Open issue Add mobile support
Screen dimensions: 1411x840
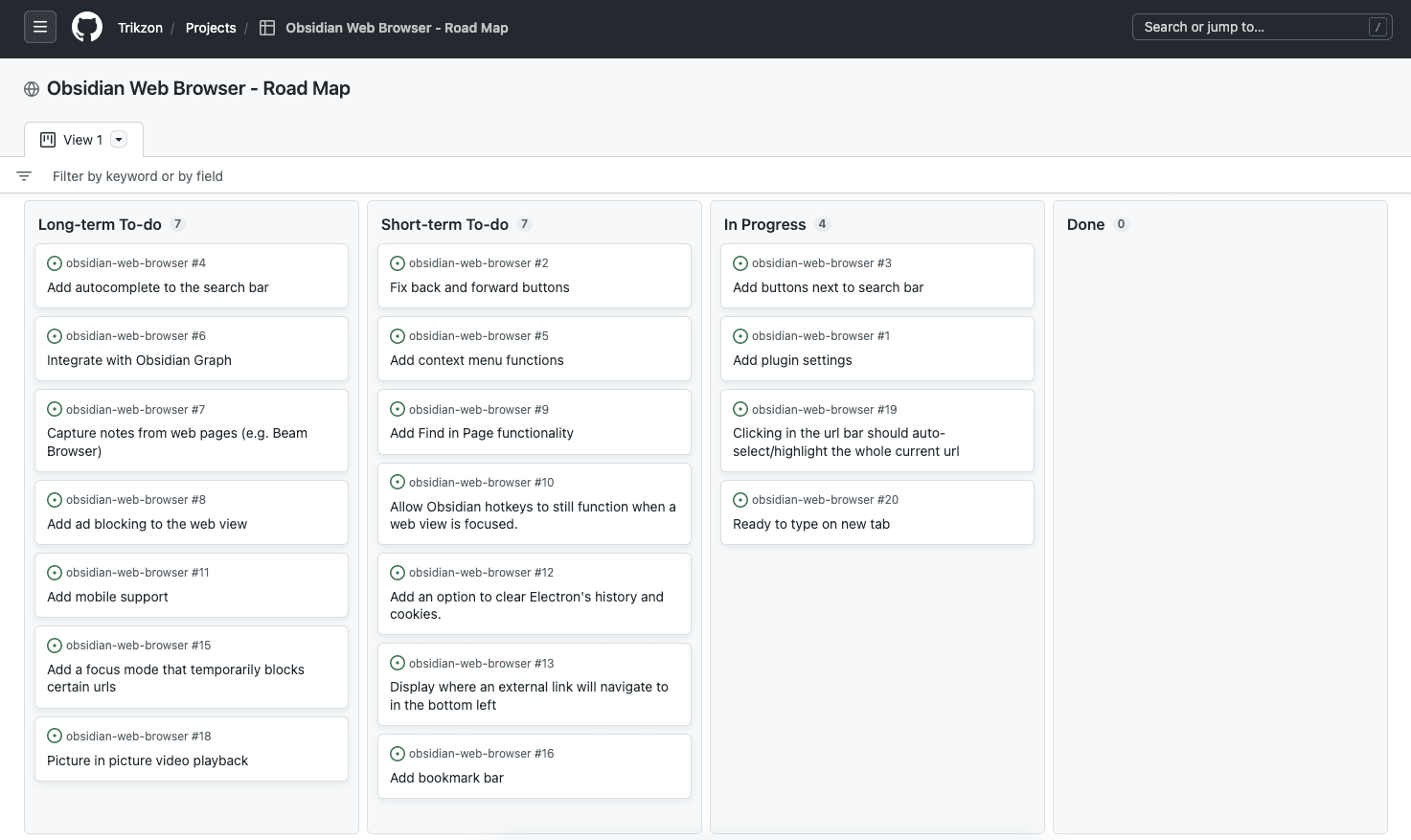[107, 597]
